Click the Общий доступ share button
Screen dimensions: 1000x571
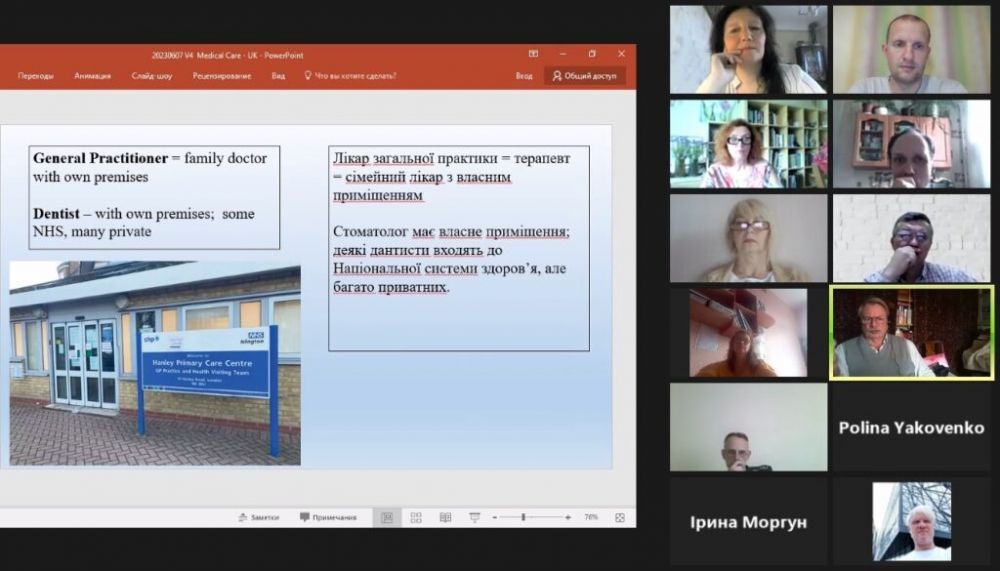coord(586,76)
